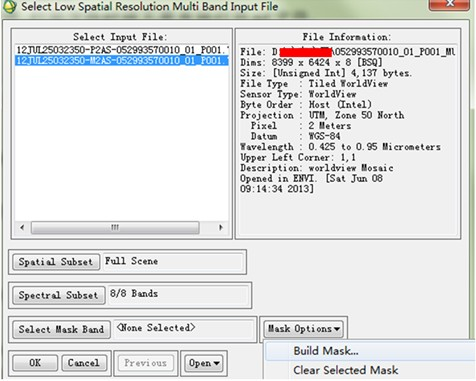Click the Opened in ENVI timestamp line
This screenshot has height=381, width=476.
coord(311,184)
